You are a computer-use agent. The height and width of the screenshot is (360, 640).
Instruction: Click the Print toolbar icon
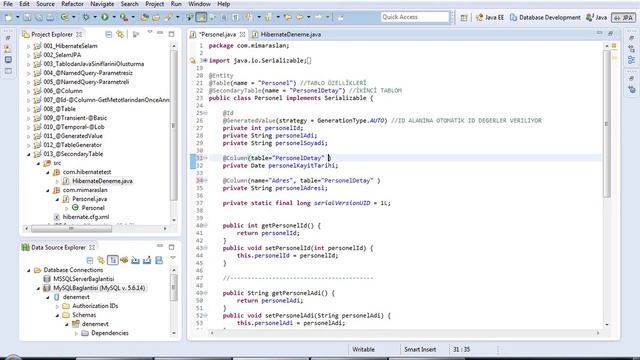50,18
